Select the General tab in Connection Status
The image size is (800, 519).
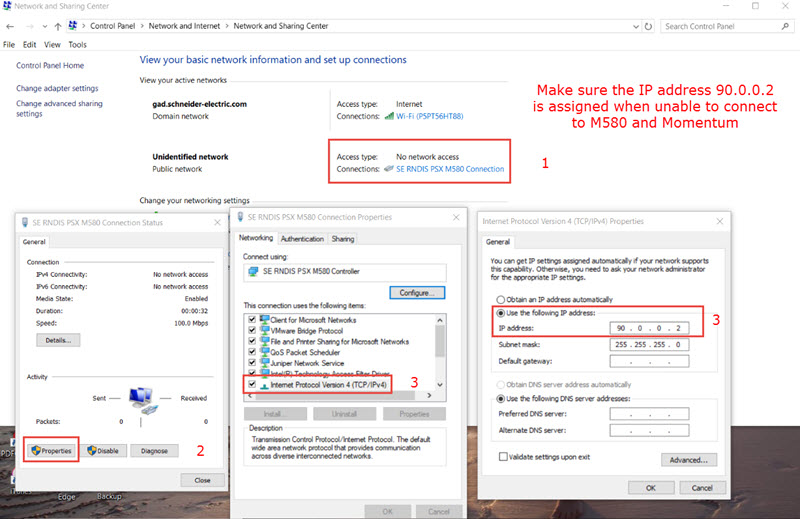coord(34,242)
